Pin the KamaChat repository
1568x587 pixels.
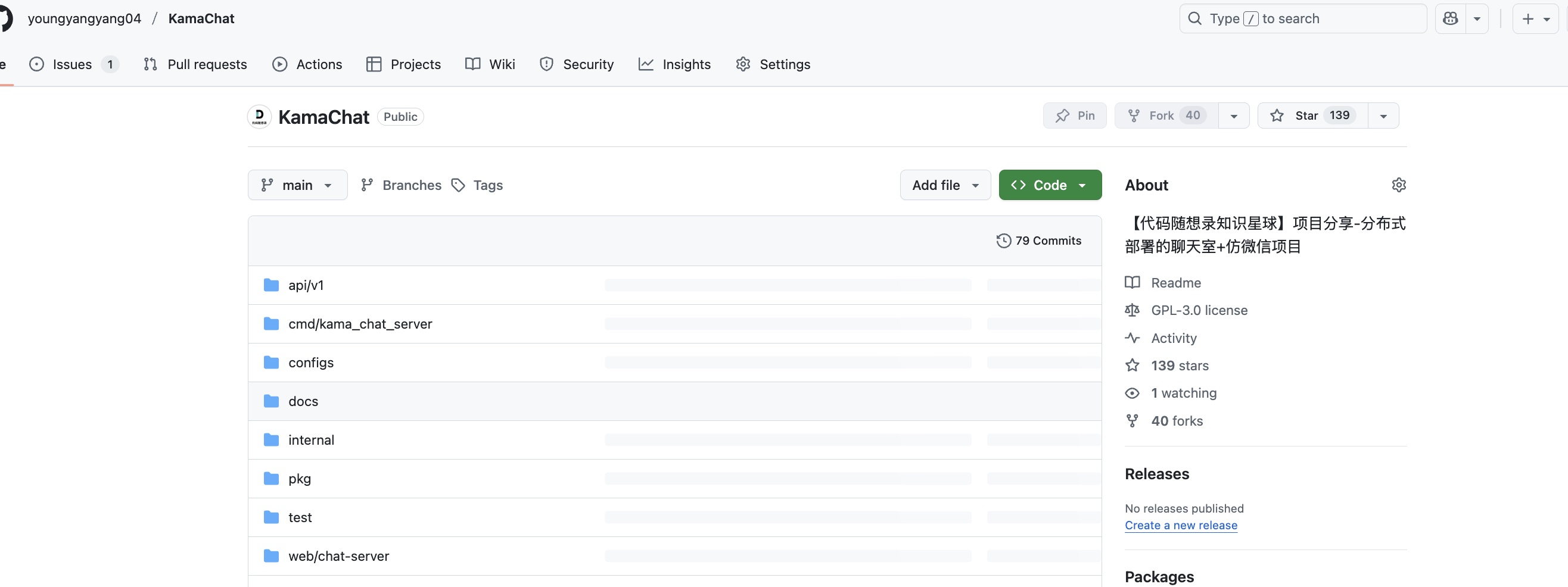(1075, 115)
